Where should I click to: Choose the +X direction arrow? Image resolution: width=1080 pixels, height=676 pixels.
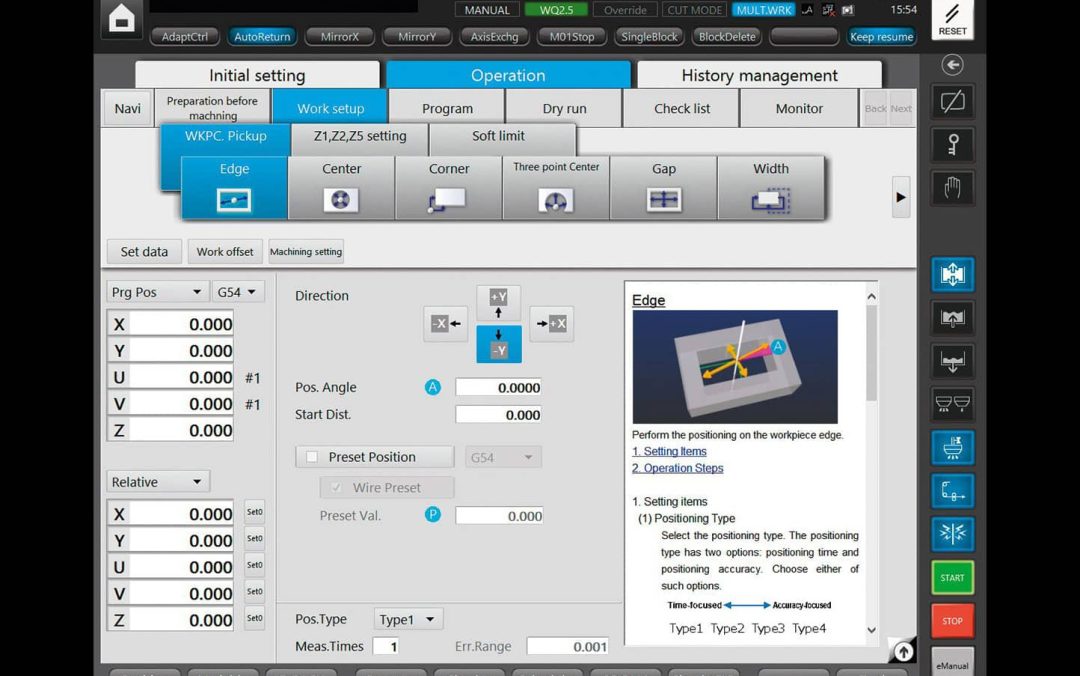(x=552, y=324)
